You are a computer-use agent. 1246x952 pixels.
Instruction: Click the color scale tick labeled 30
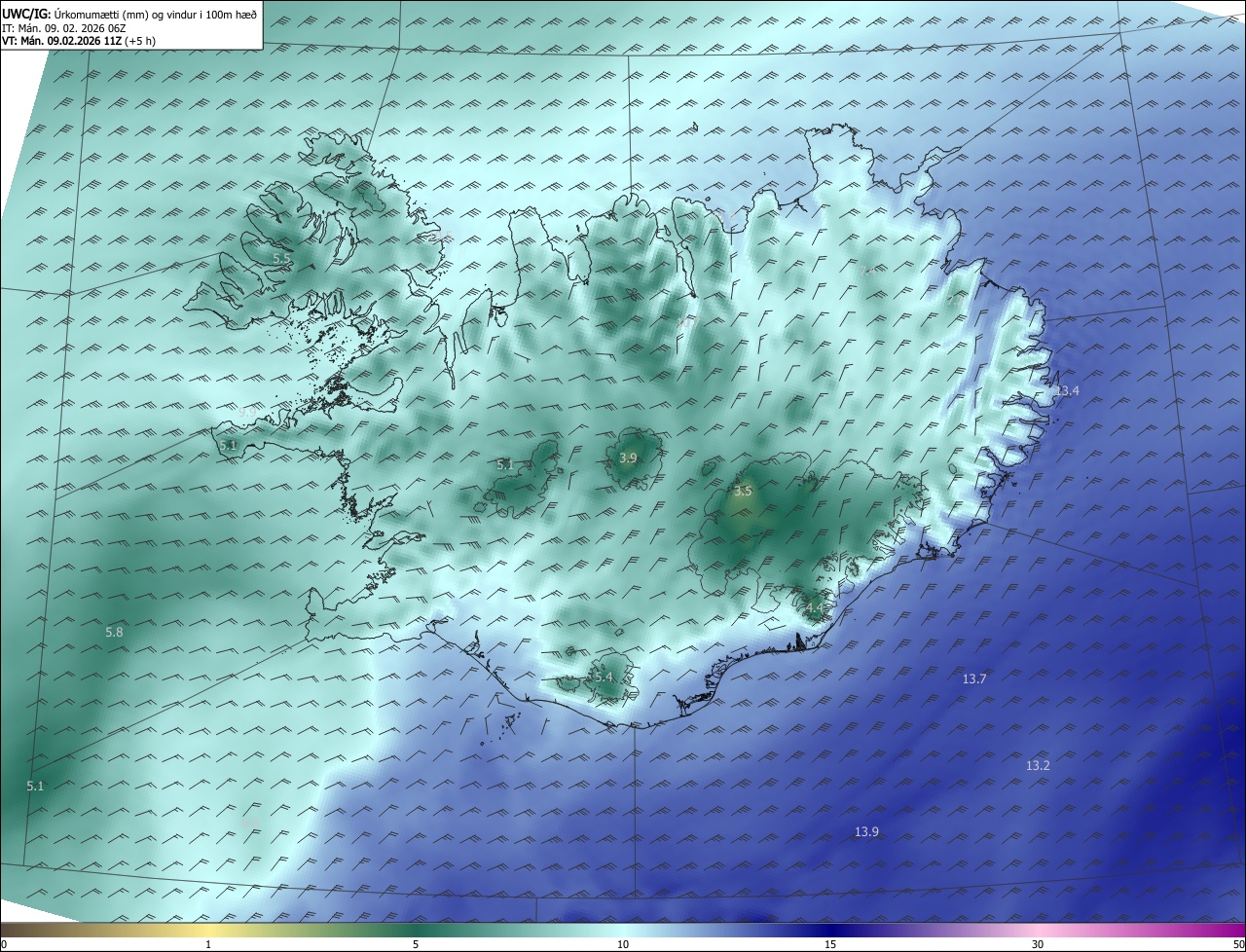click(1038, 944)
